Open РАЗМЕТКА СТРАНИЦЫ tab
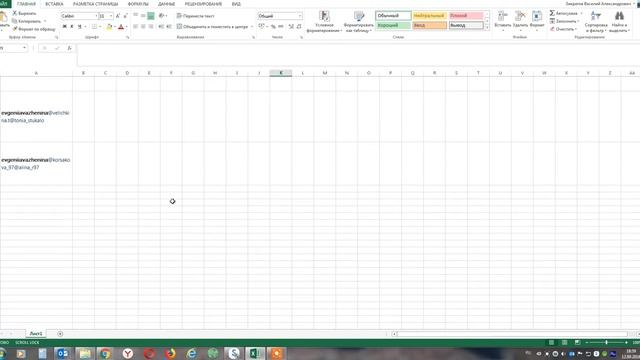This screenshot has height=360, width=640. pyautogui.click(x=96, y=4)
